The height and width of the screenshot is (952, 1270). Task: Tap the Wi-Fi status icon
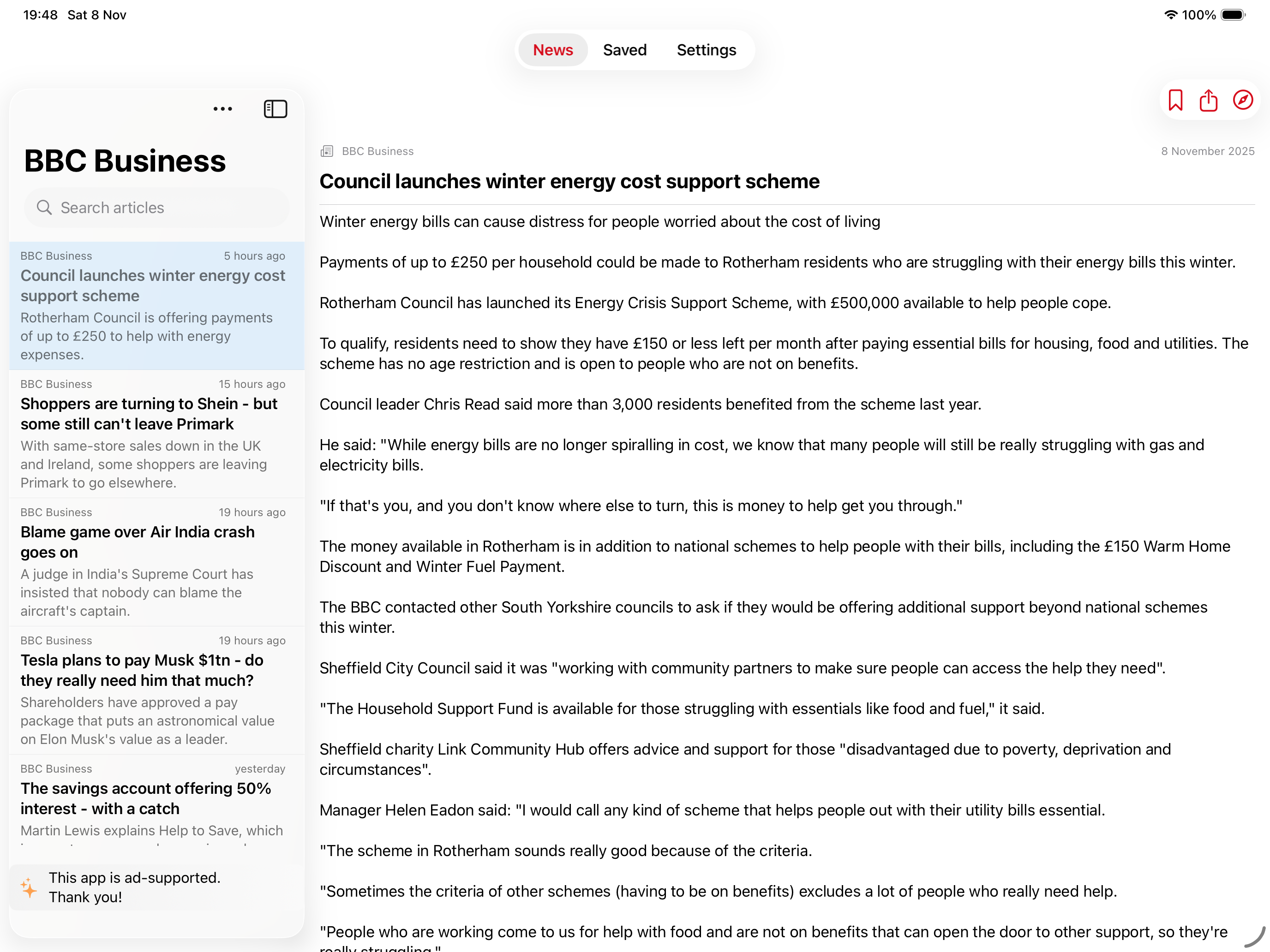pyautogui.click(x=1170, y=15)
